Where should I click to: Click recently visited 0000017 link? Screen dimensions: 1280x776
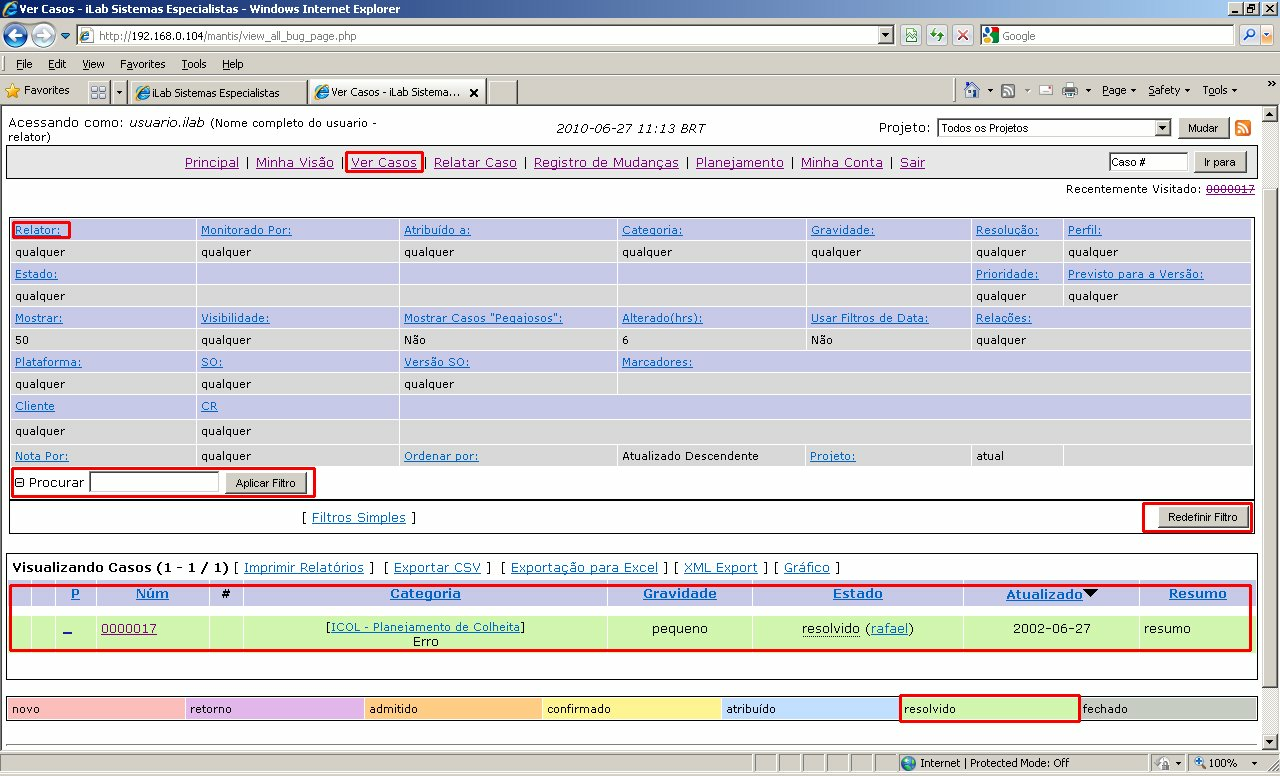(1230, 188)
